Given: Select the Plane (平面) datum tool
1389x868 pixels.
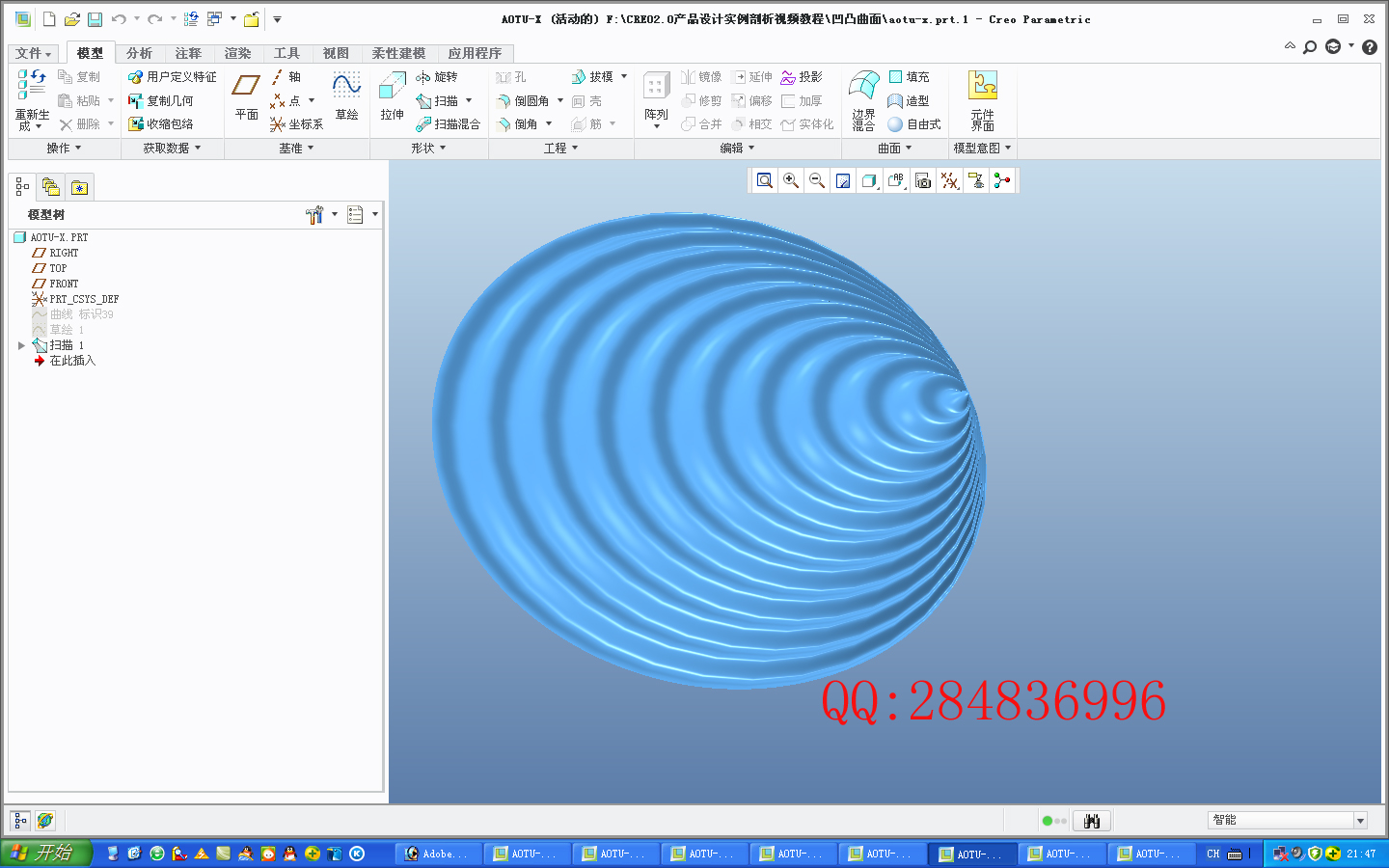Looking at the screenshot, I should 247,96.
